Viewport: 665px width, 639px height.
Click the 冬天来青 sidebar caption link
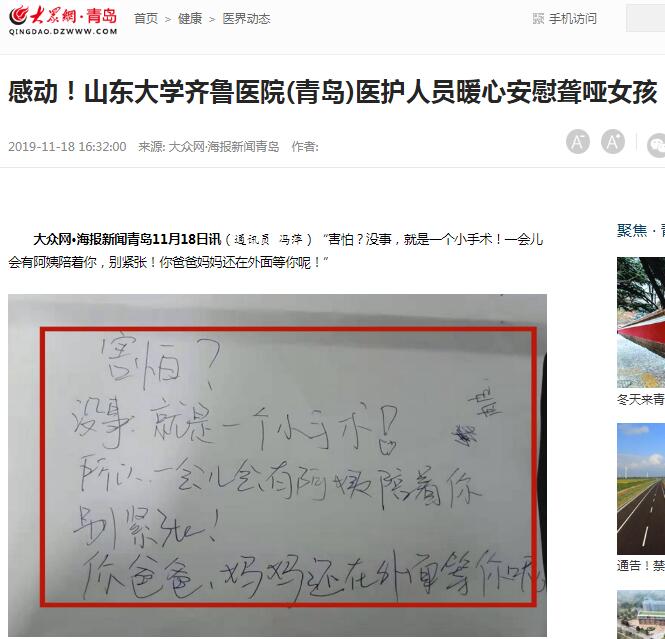(x=641, y=399)
